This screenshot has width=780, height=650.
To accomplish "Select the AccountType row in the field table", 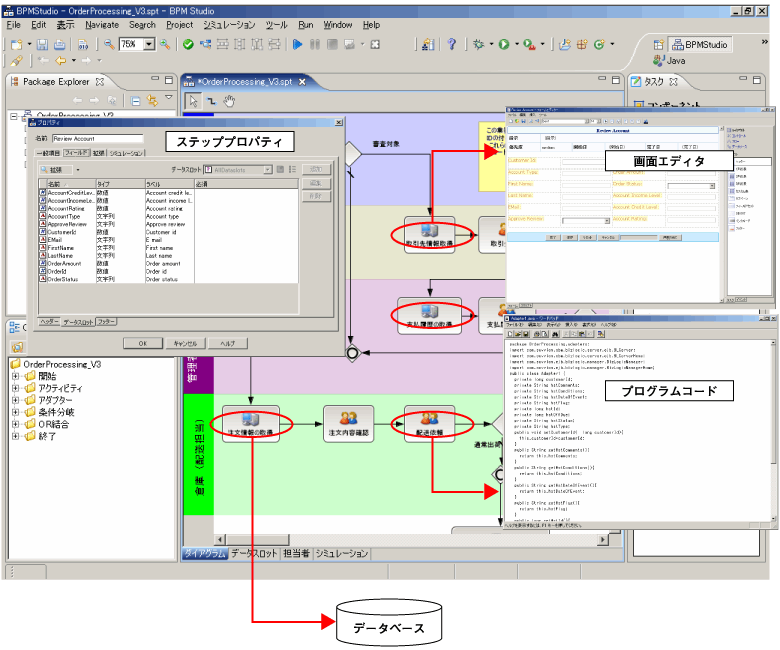I will point(168,216).
